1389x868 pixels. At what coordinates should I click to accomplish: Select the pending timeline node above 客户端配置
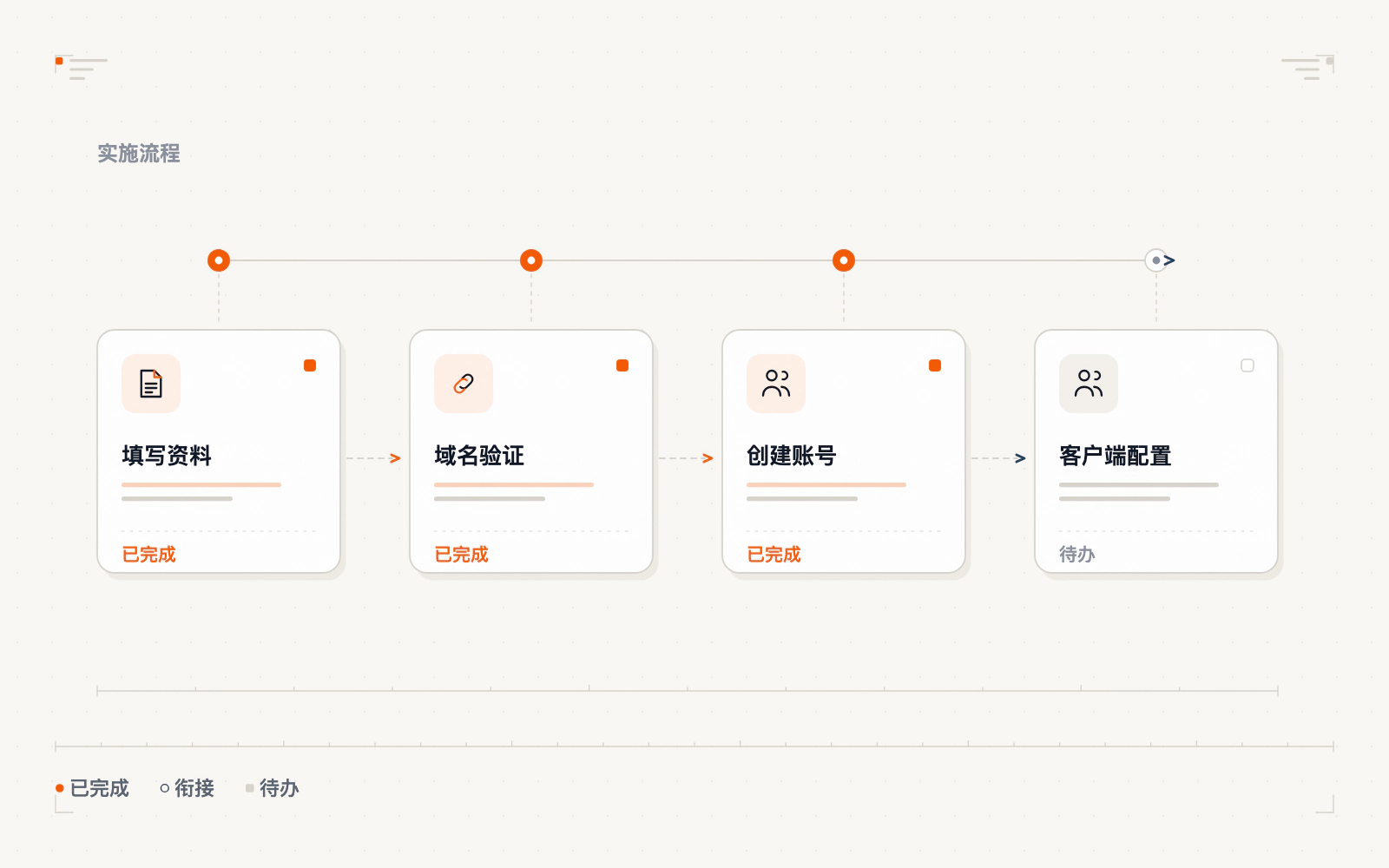pos(1156,260)
